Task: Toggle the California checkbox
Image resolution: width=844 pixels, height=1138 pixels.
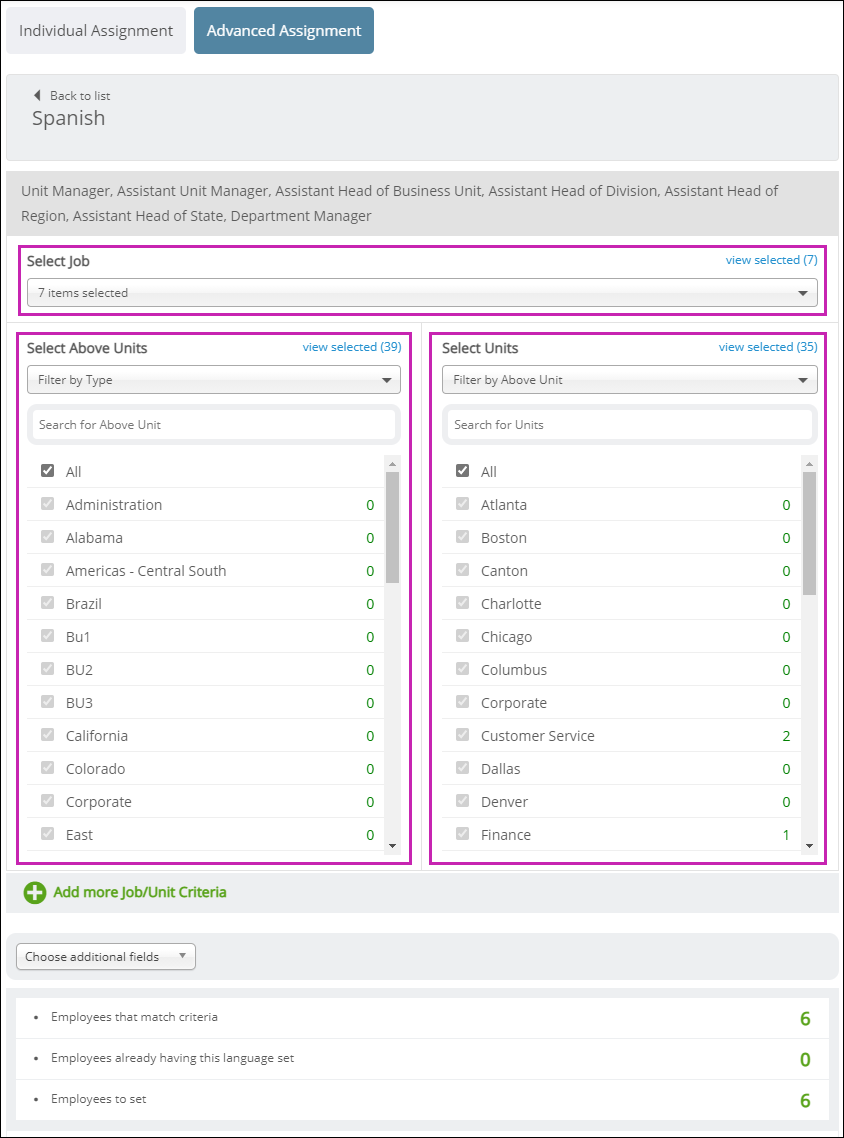Action: tap(48, 734)
